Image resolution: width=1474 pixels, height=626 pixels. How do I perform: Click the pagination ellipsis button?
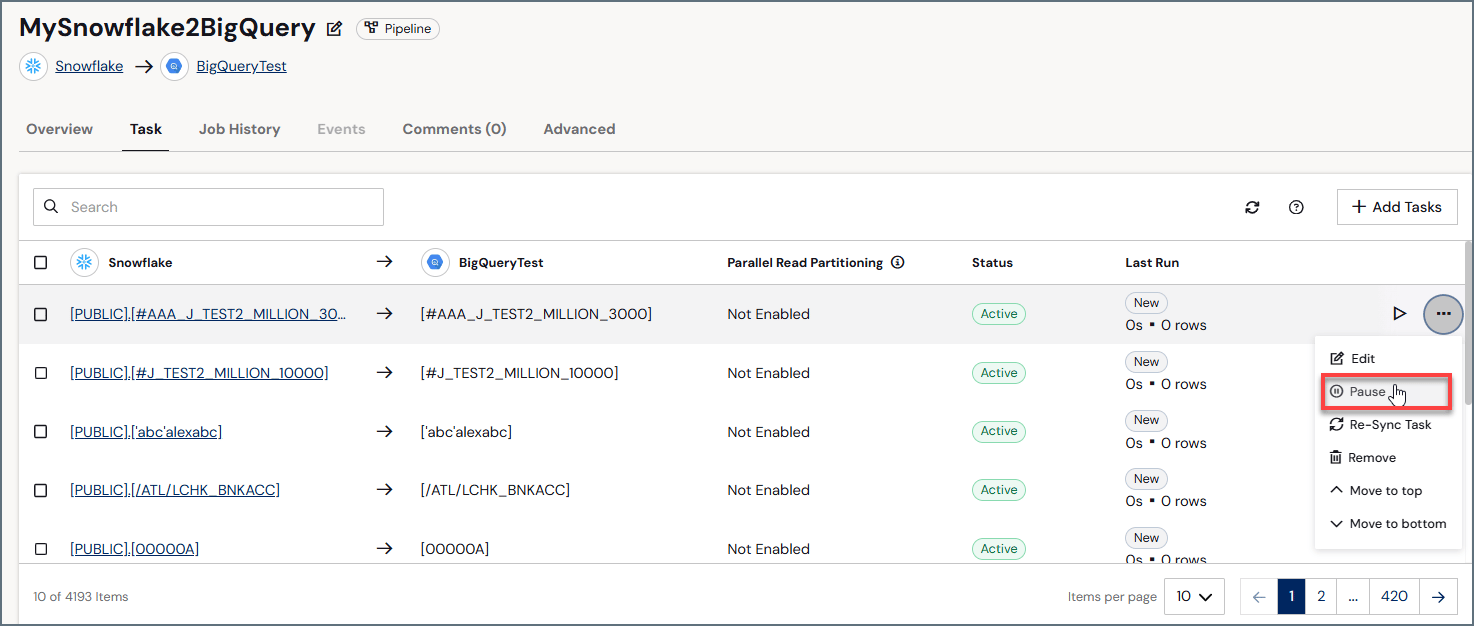point(1353,596)
